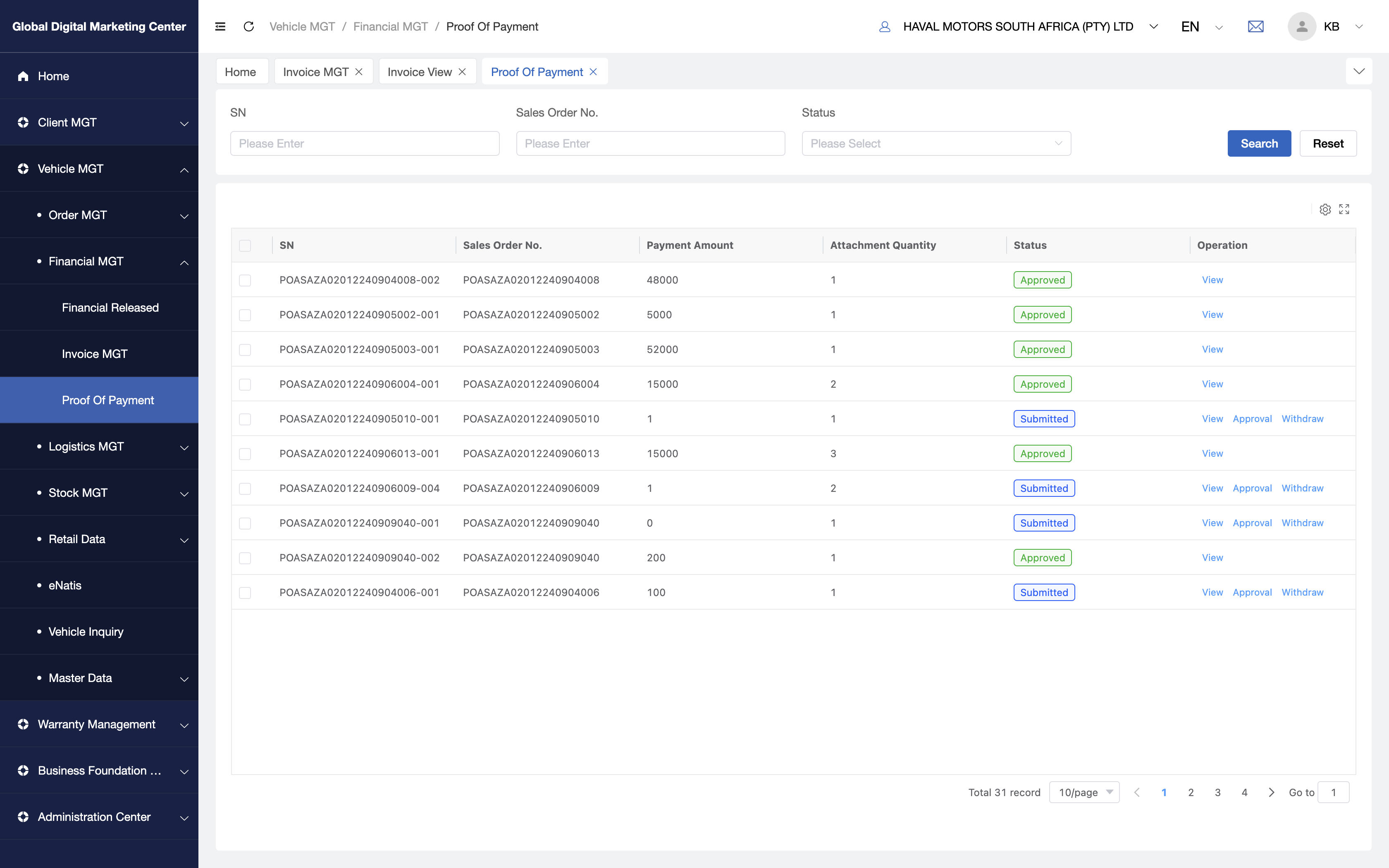Click the Business Foundation sidebar icon
This screenshot has height=868, width=1389.
(x=23, y=770)
